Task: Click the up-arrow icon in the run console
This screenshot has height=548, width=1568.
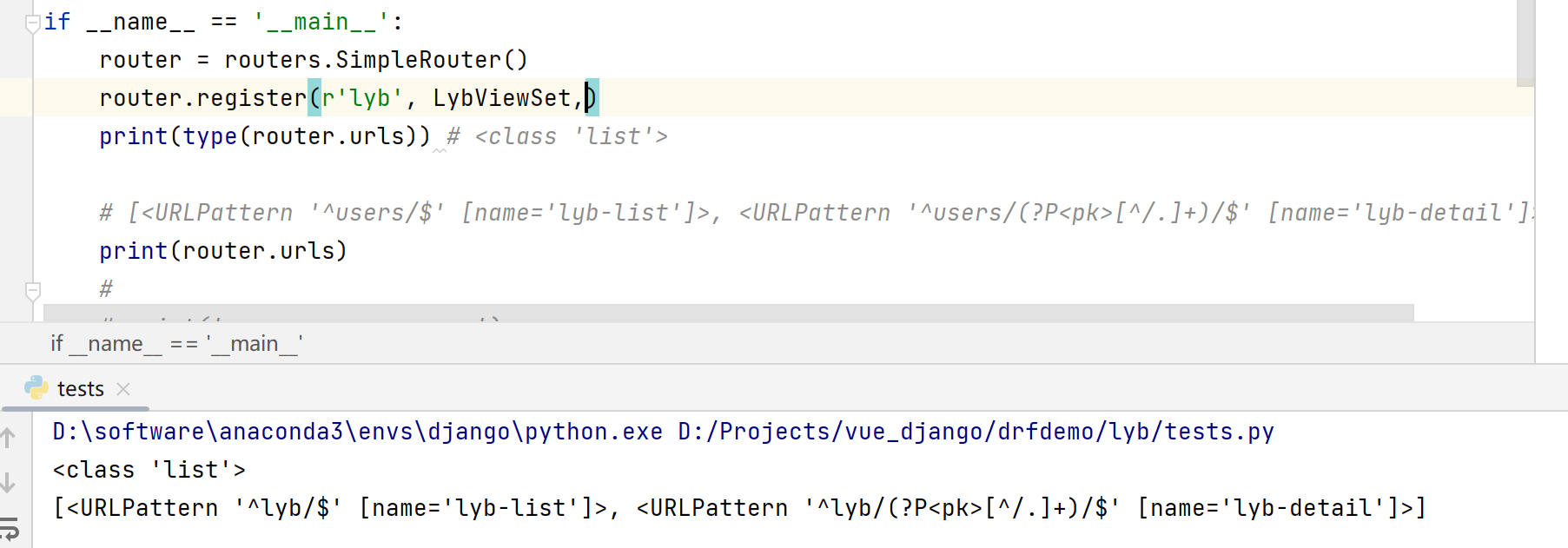Action: pos(9,438)
